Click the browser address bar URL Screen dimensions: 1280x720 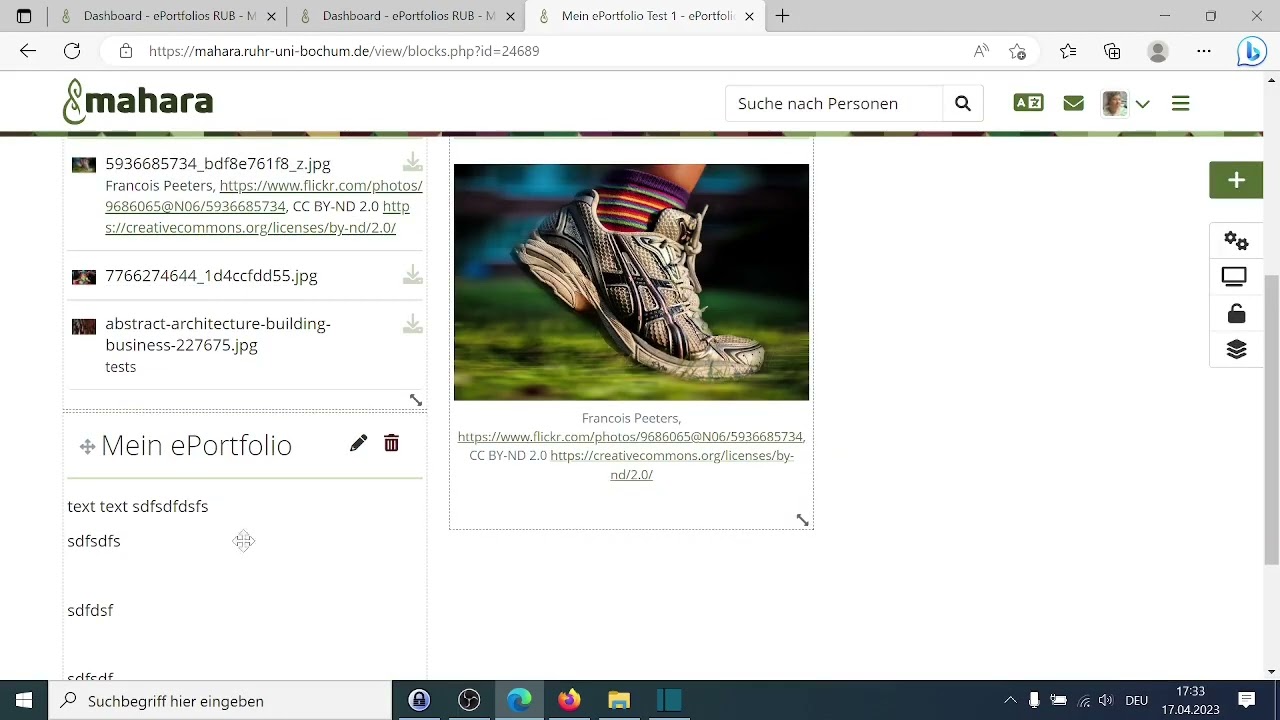click(x=344, y=51)
